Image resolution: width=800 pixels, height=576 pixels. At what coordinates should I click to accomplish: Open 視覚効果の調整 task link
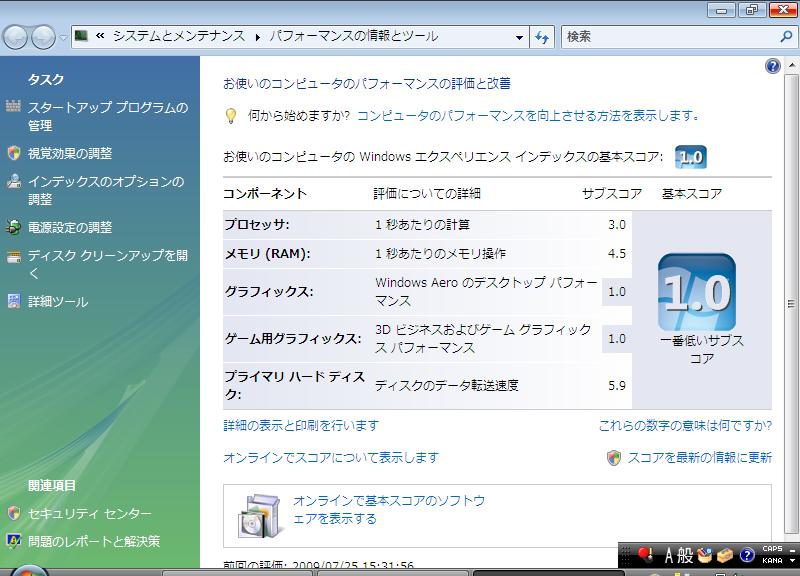tap(70, 153)
